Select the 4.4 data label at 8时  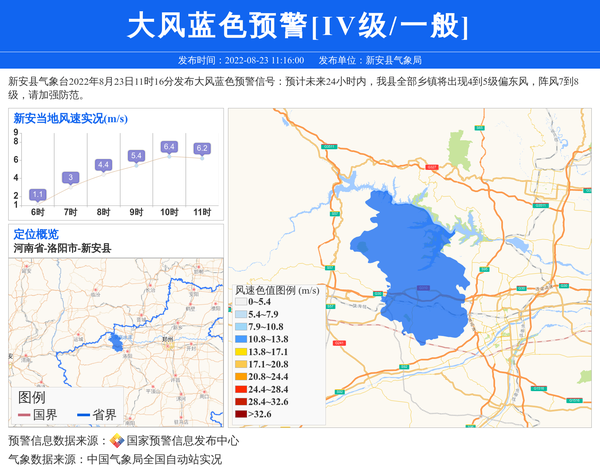[x=103, y=165]
